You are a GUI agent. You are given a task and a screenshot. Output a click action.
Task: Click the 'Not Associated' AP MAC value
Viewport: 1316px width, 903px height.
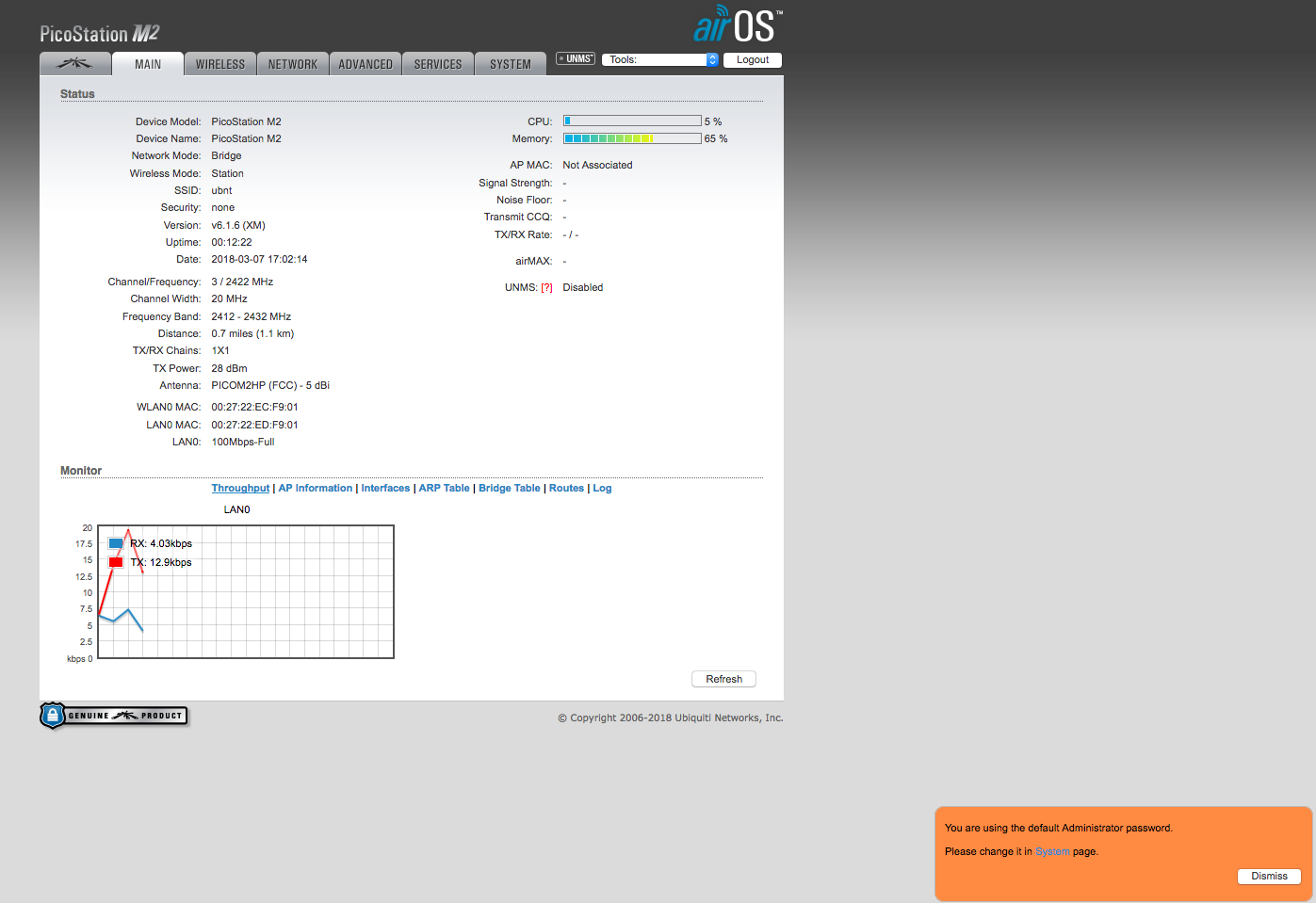coord(597,165)
